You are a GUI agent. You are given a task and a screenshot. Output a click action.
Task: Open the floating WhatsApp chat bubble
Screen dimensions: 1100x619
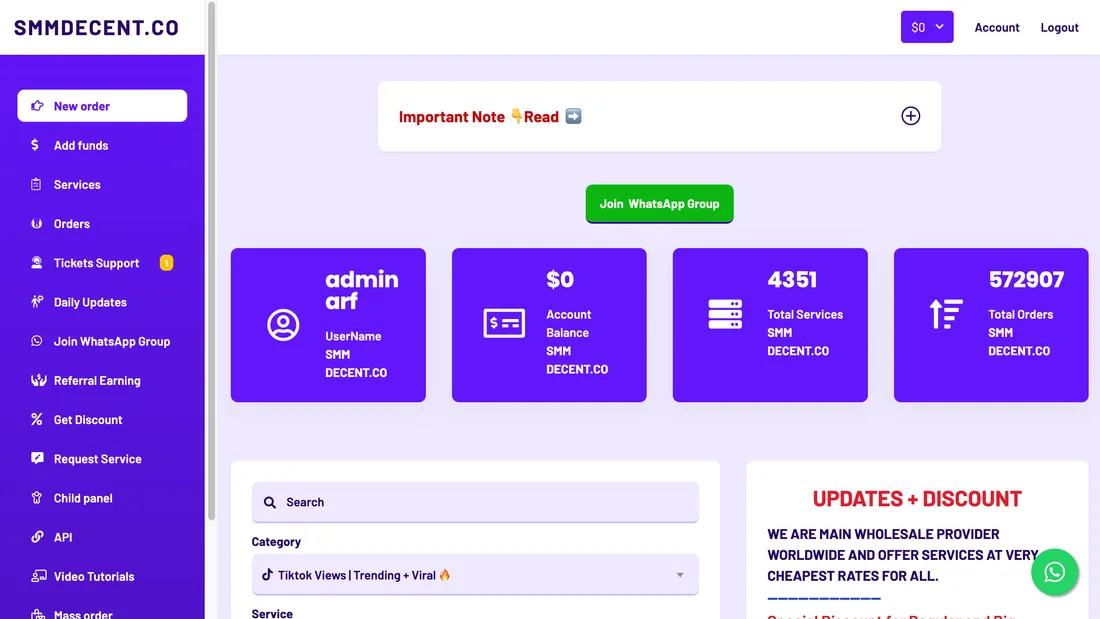[x=1054, y=572]
